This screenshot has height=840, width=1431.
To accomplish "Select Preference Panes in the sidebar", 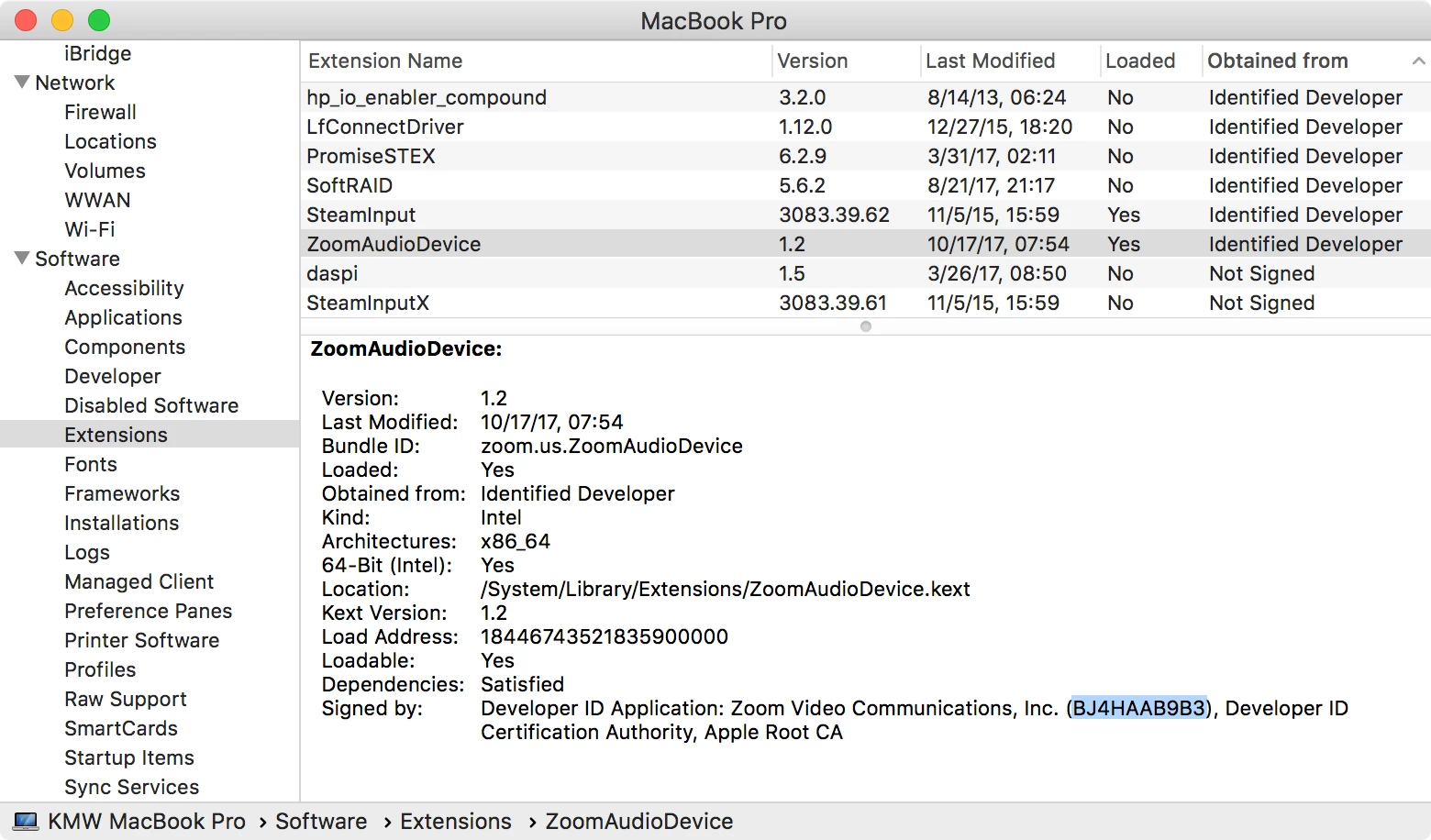I will tap(148, 611).
